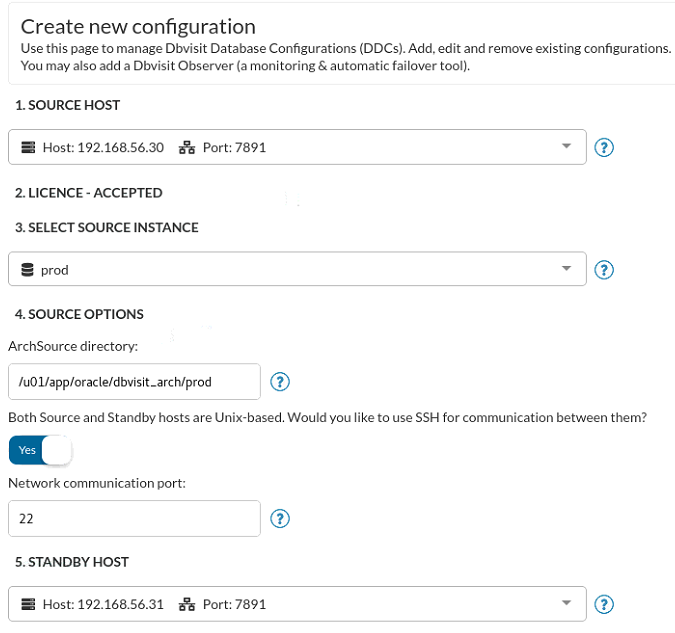Open help for the Standby Host field
Image resolution: width=675 pixels, height=633 pixels.
604,604
